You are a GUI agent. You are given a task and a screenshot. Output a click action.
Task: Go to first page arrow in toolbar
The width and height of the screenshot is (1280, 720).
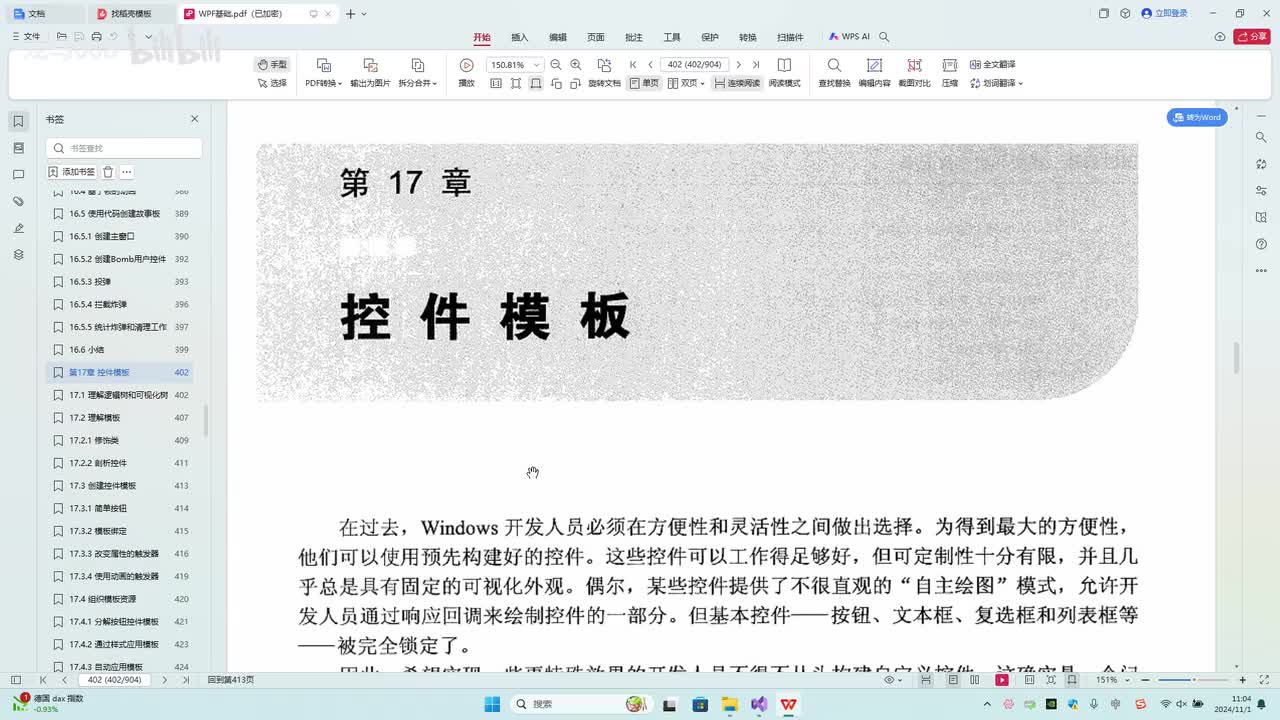coord(633,65)
